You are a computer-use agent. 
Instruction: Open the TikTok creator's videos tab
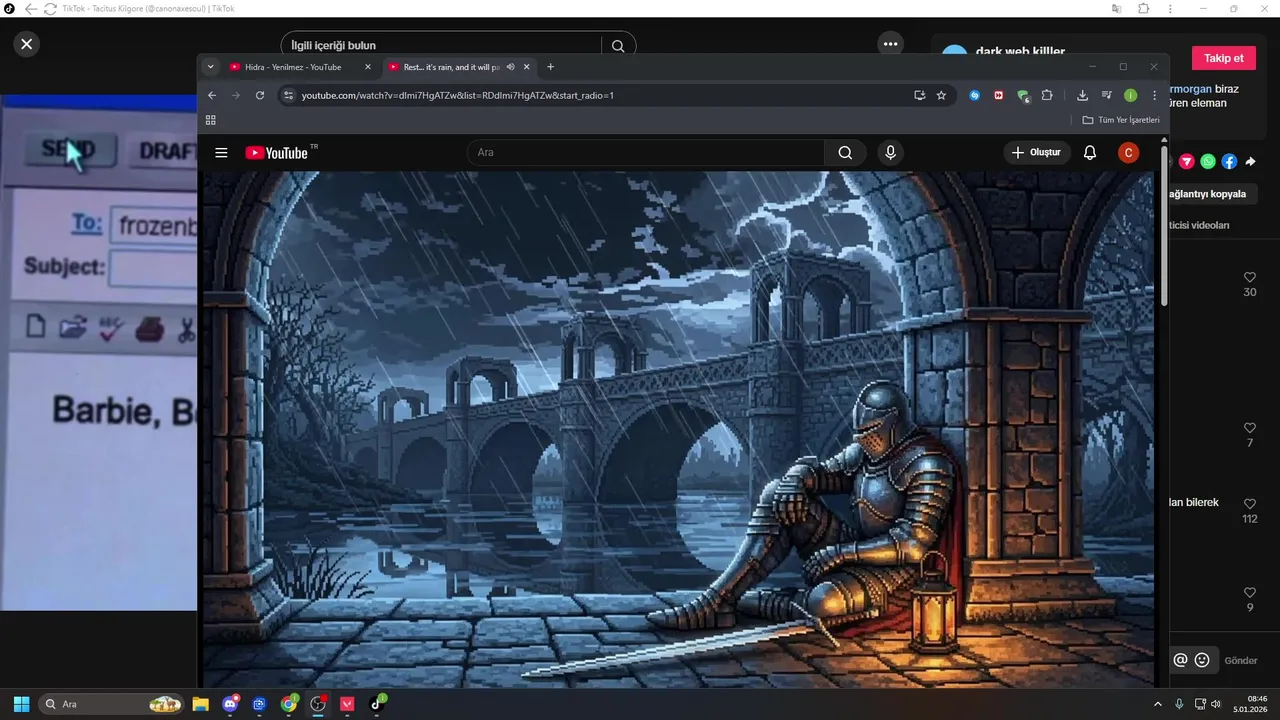pos(1199,225)
